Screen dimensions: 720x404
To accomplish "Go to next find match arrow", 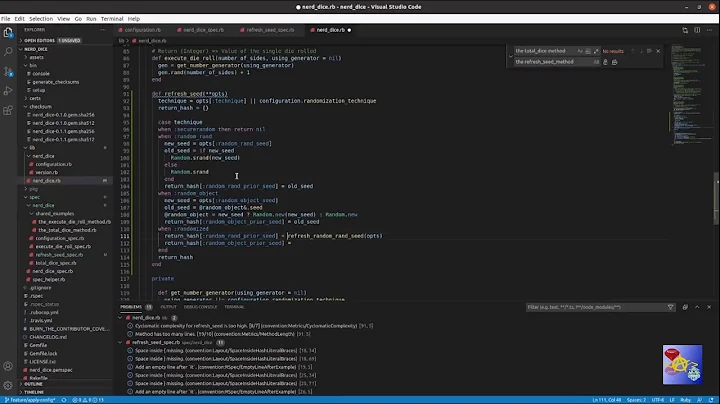I will 641,51.
